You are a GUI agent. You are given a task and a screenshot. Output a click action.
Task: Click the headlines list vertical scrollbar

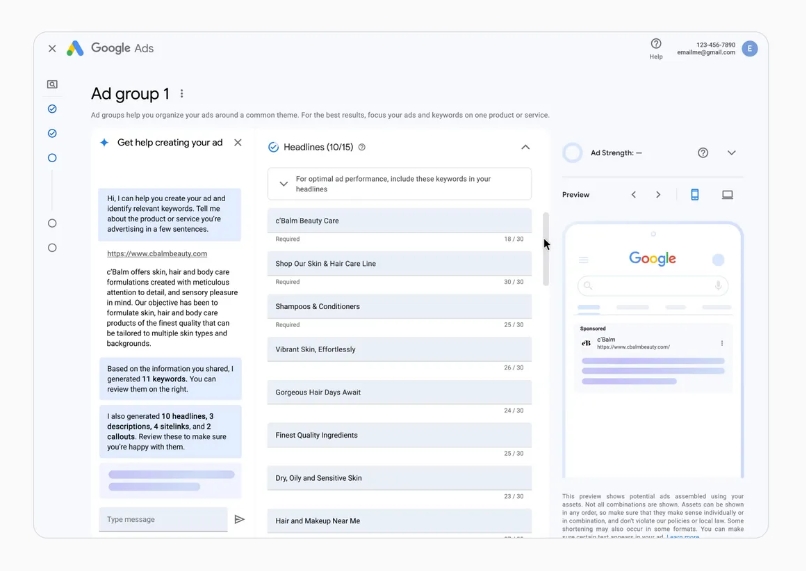546,249
